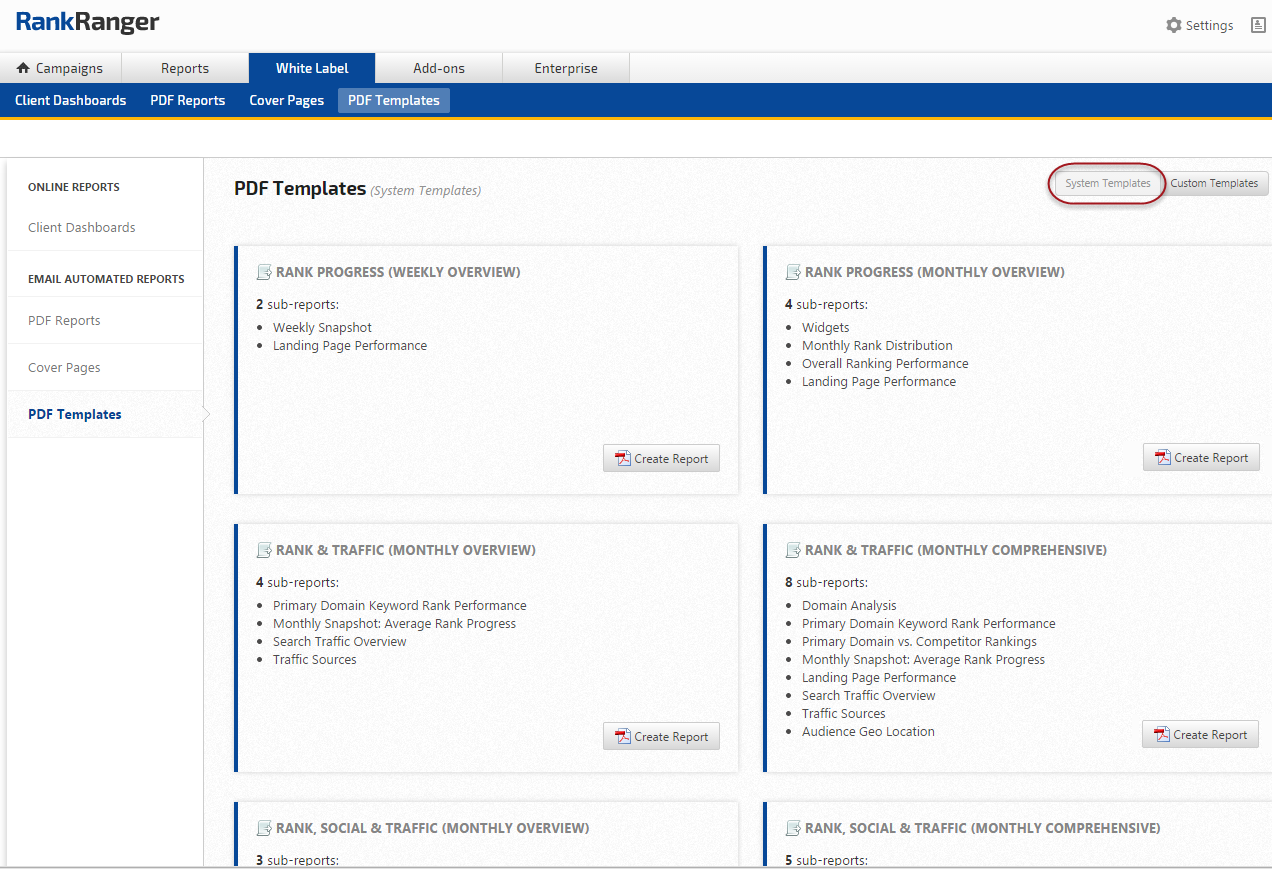
Task: Open PDF Reports in the left sidebar
Action: 64,321
